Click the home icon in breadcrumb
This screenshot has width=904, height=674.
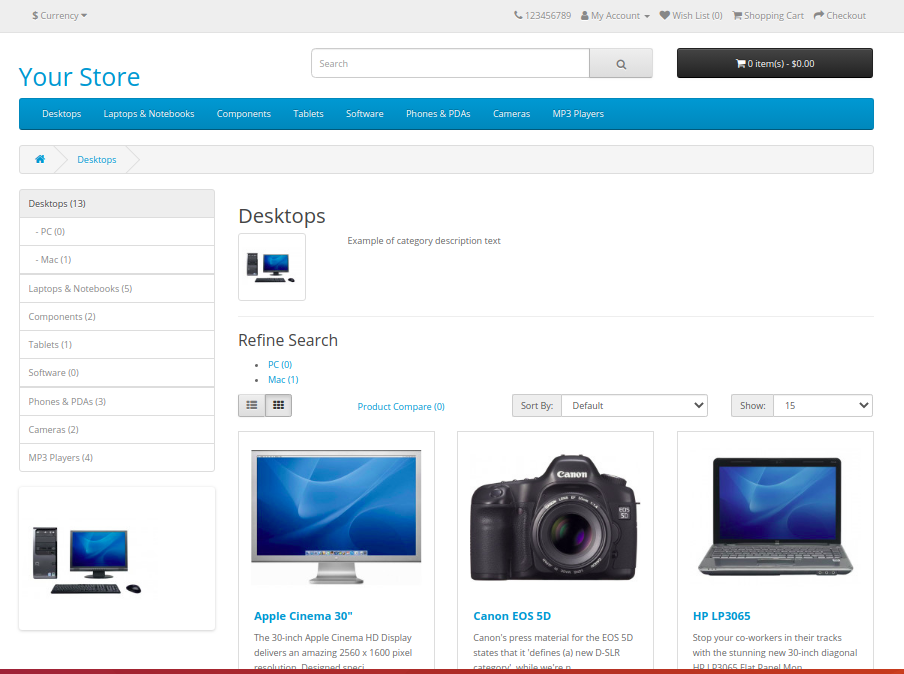pyautogui.click(x=40, y=159)
